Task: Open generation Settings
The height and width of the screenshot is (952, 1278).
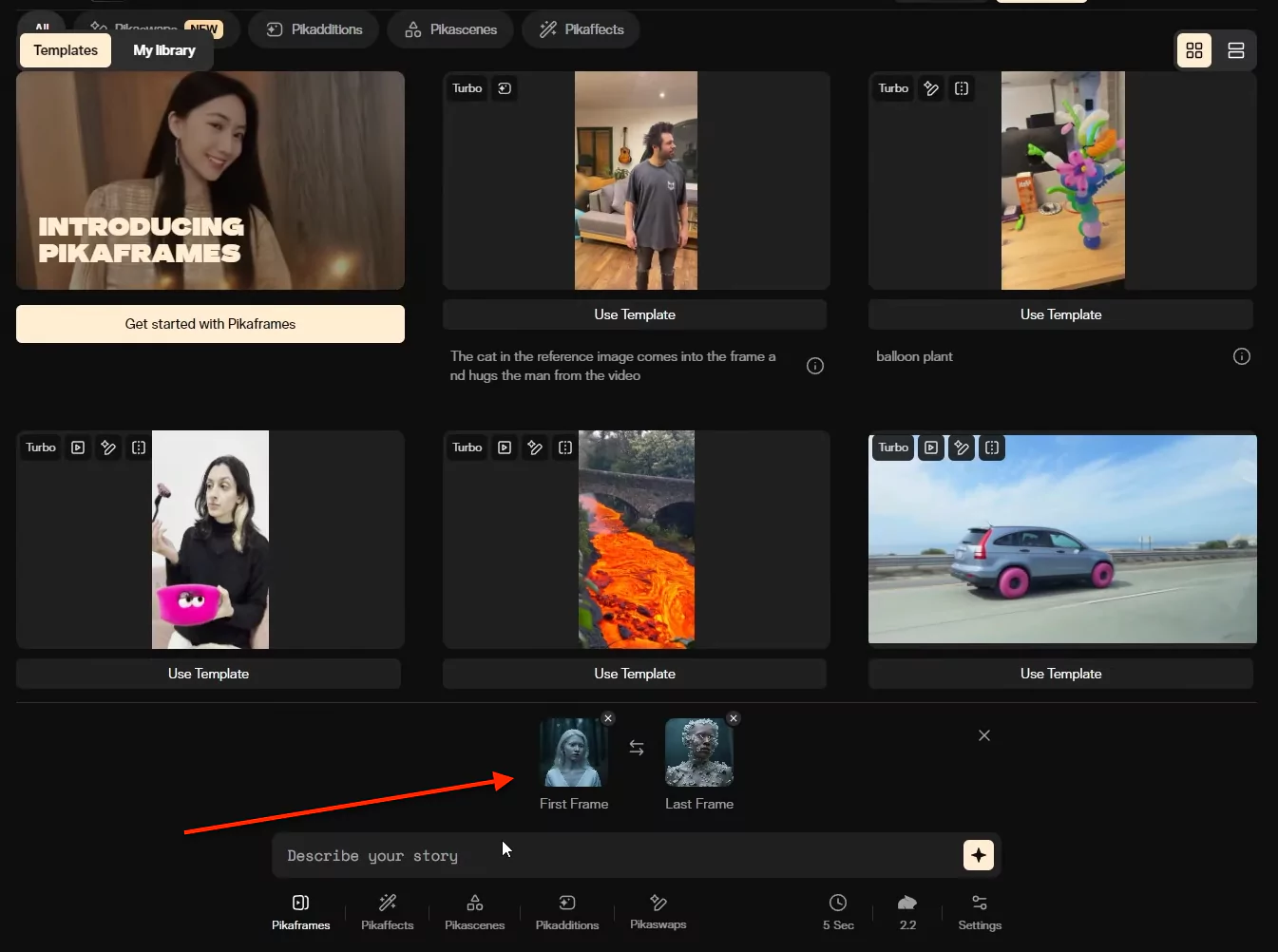Action: pos(980,912)
